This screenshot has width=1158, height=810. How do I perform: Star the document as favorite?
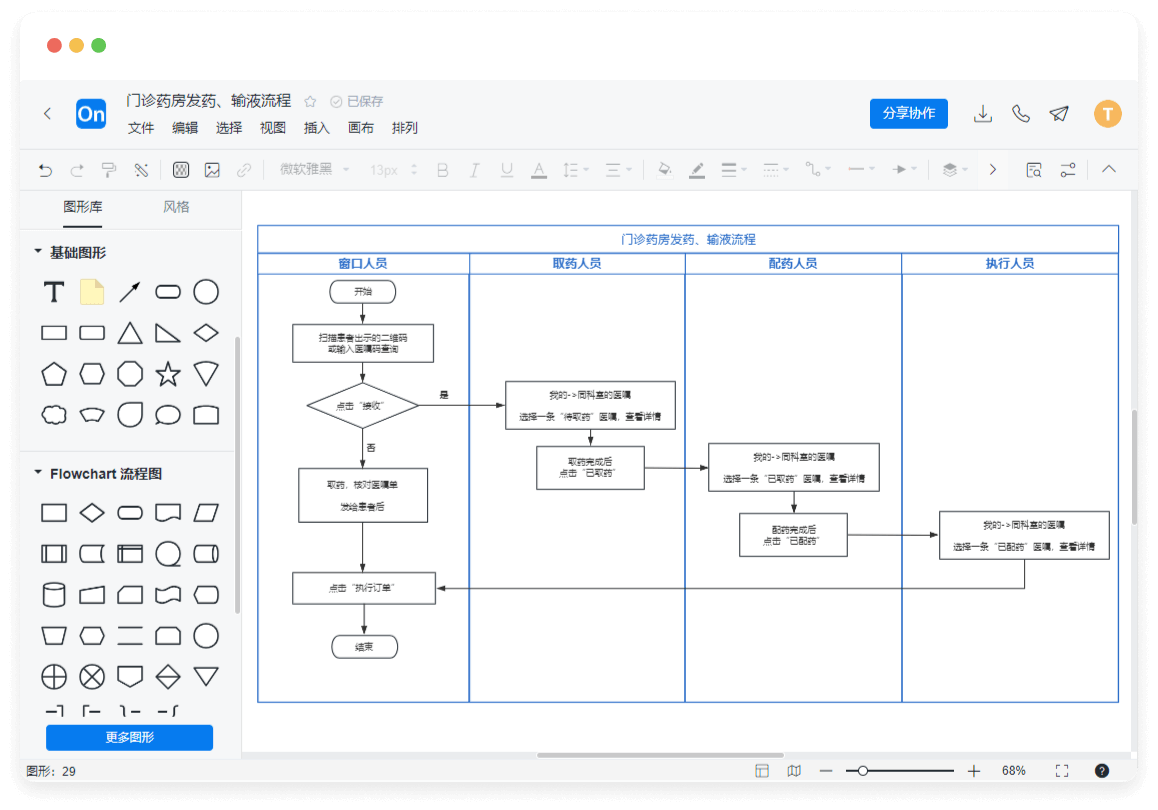[x=310, y=102]
